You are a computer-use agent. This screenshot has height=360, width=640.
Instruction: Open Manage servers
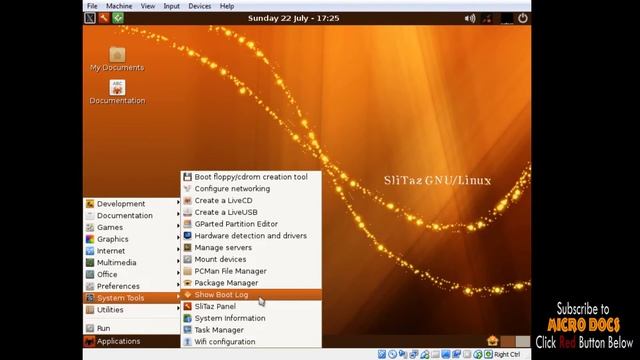point(251,248)
